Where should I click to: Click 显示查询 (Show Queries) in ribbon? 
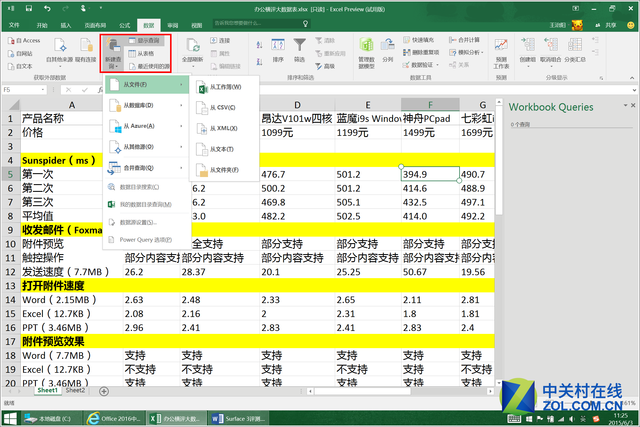point(144,40)
